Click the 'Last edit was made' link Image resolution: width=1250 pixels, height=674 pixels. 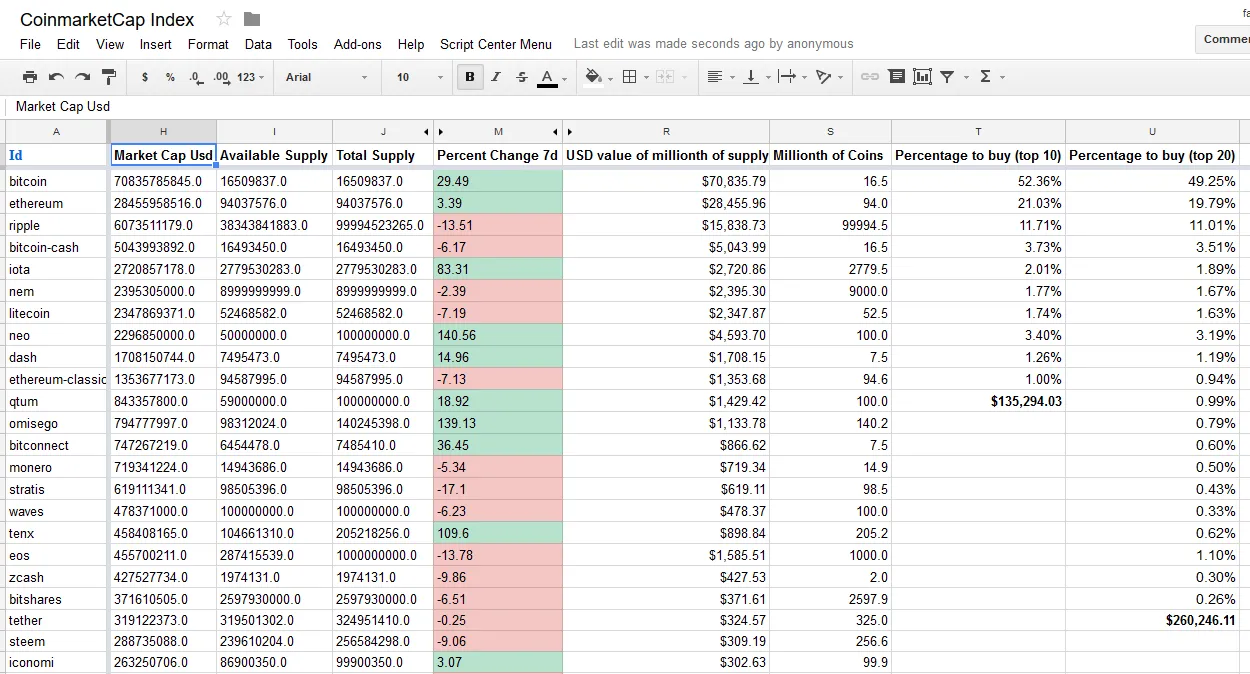(x=713, y=44)
